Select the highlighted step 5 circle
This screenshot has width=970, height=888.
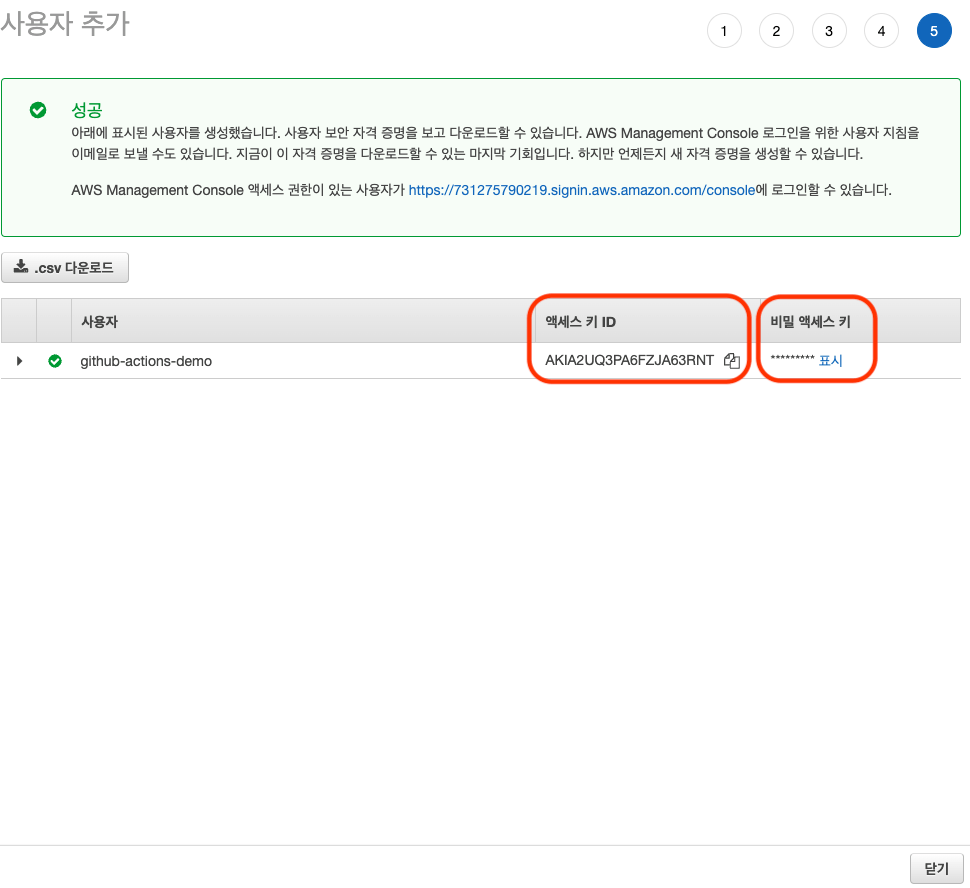click(x=934, y=31)
